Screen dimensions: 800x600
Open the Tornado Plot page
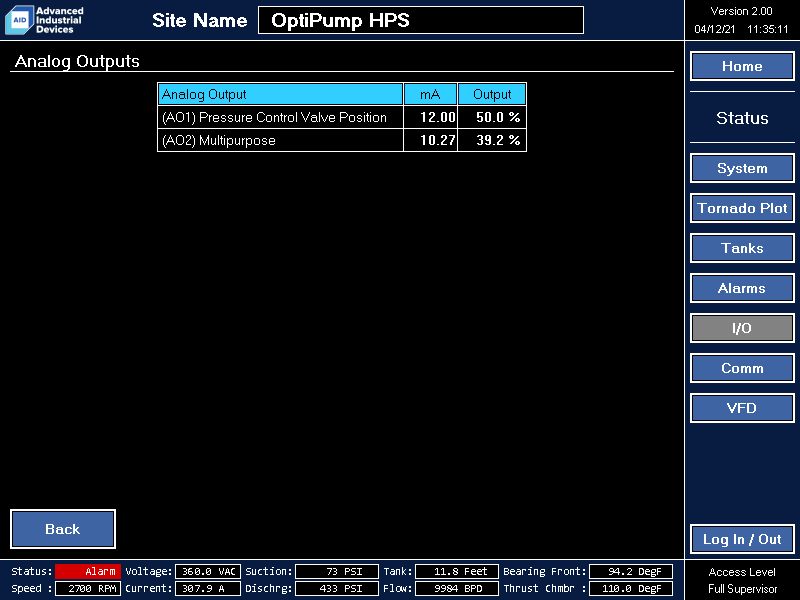pyautogui.click(x=742, y=208)
